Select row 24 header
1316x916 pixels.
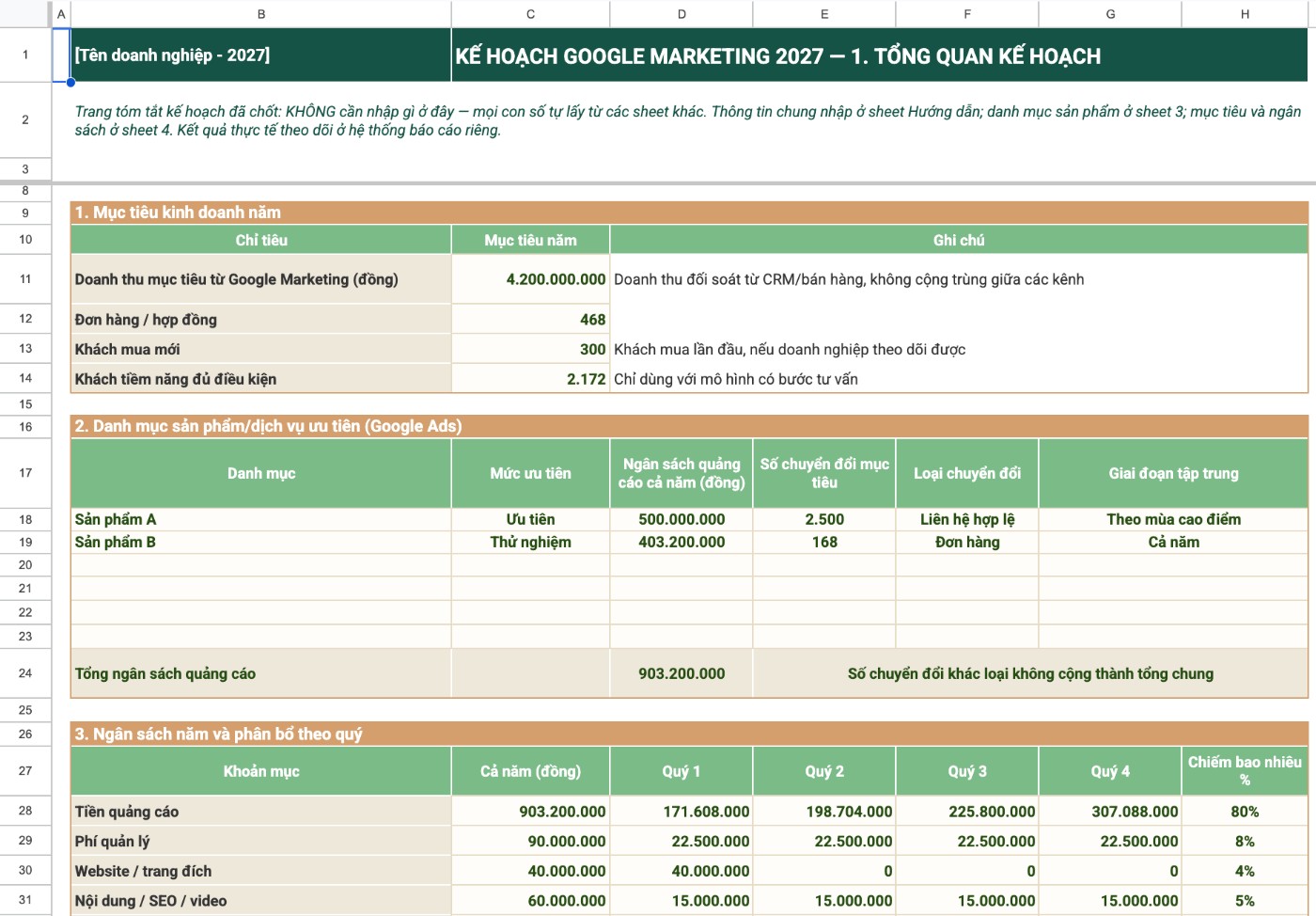pyautogui.click(x=25, y=673)
